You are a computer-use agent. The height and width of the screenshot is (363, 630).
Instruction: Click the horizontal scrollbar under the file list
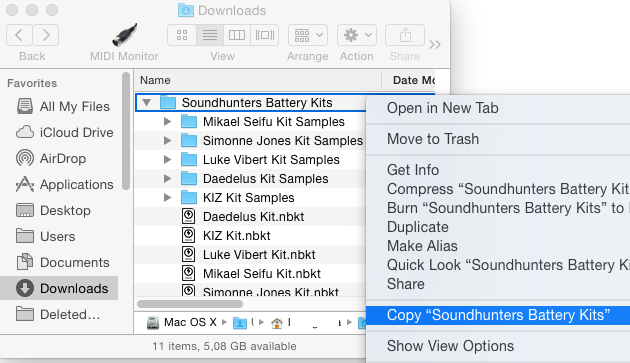point(190,304)
